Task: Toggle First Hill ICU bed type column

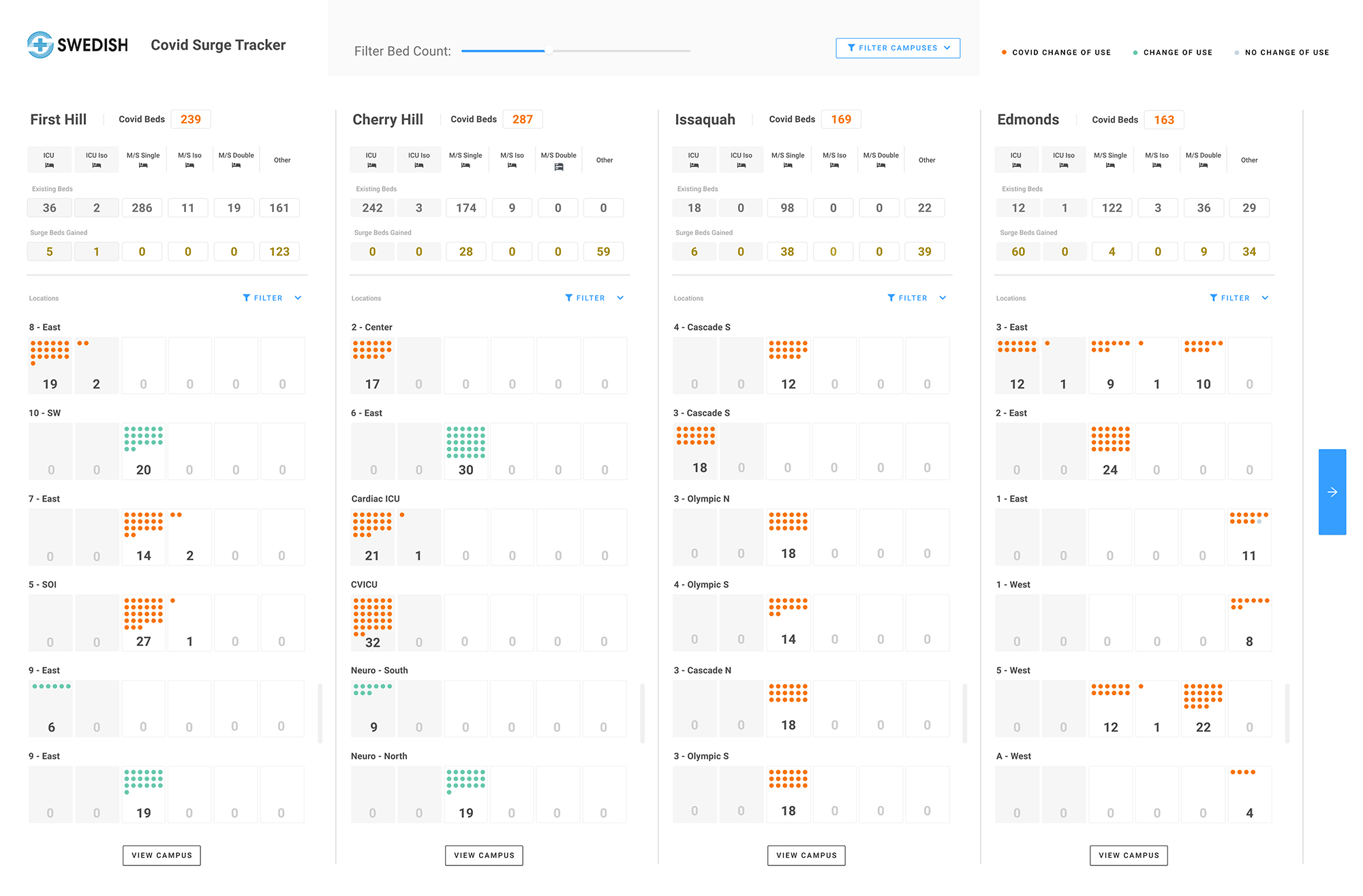Action: pyautogui.click(x=49, y=159)
